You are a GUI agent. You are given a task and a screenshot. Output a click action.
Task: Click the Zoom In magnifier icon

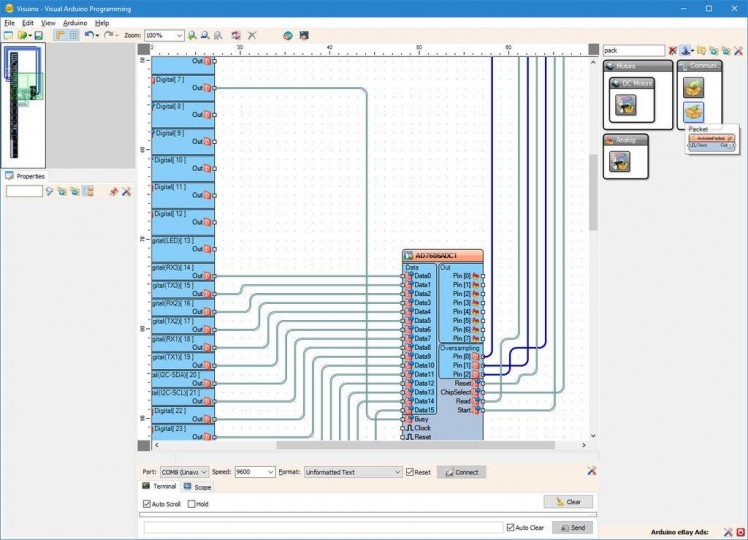[193, 35]
